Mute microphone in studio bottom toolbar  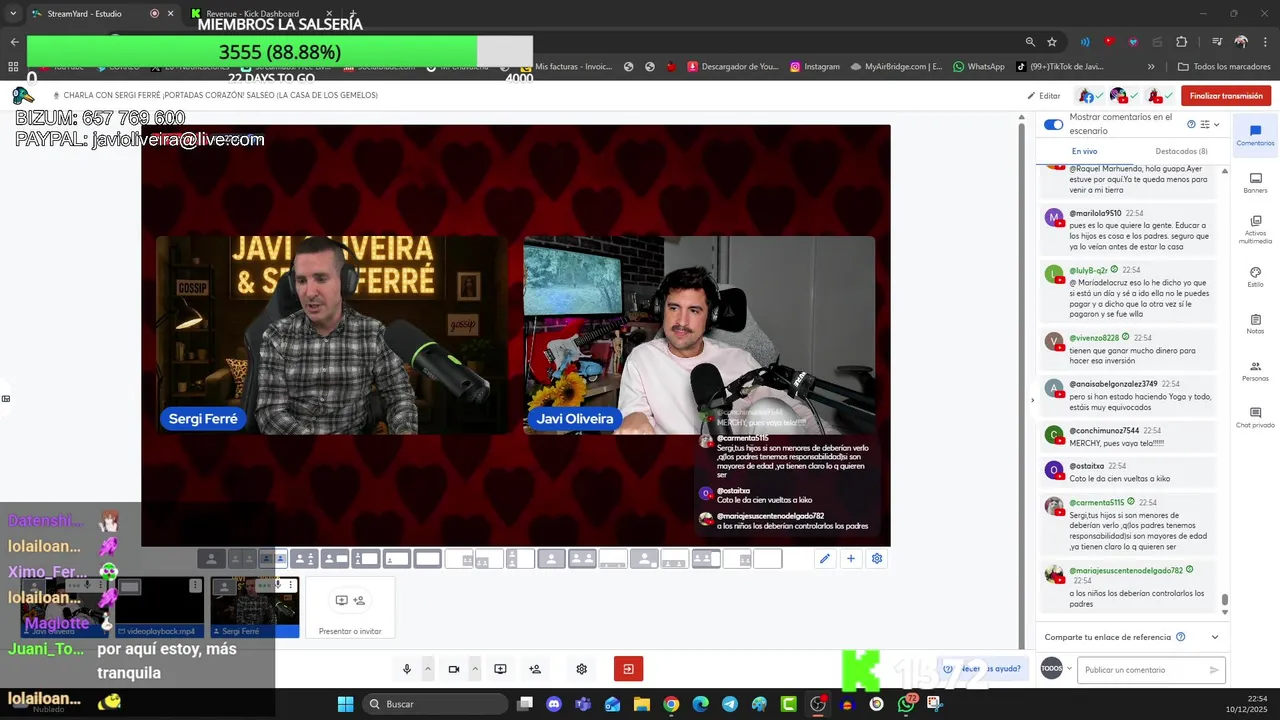[407, 669]
